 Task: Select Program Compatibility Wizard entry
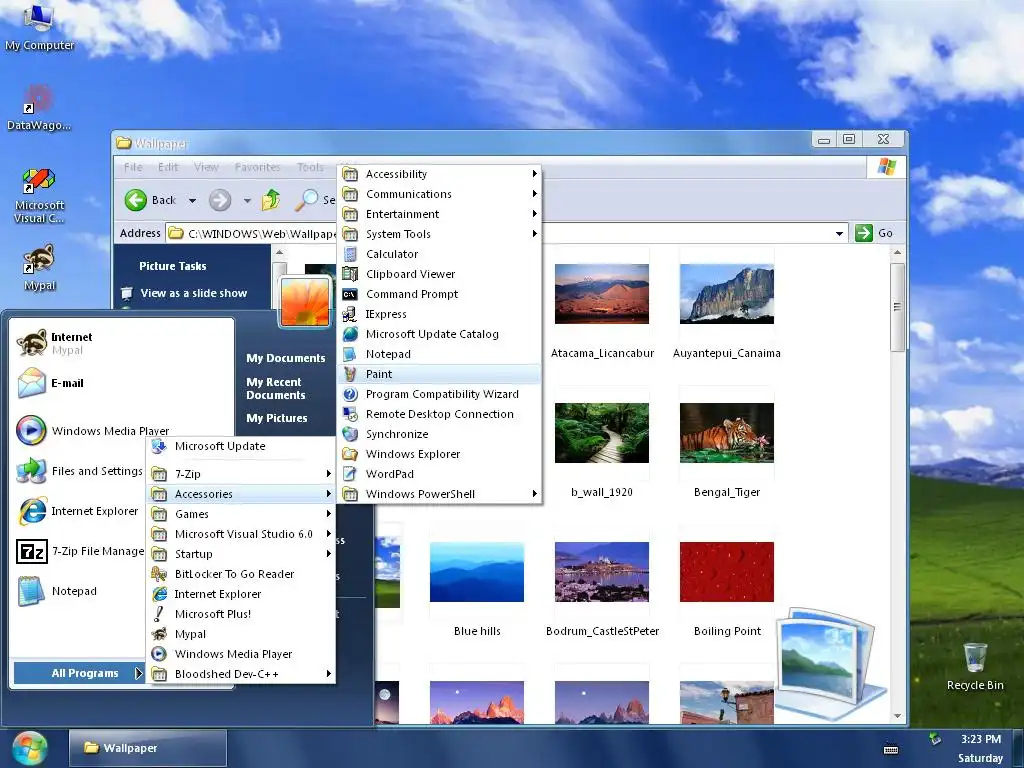pos(440,394)
